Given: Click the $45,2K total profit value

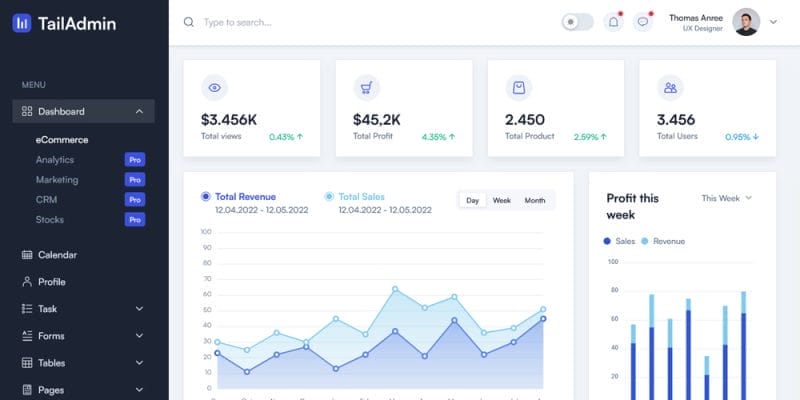Looking at the screenshot, I should pyautogui.click(x=377, y=120).
